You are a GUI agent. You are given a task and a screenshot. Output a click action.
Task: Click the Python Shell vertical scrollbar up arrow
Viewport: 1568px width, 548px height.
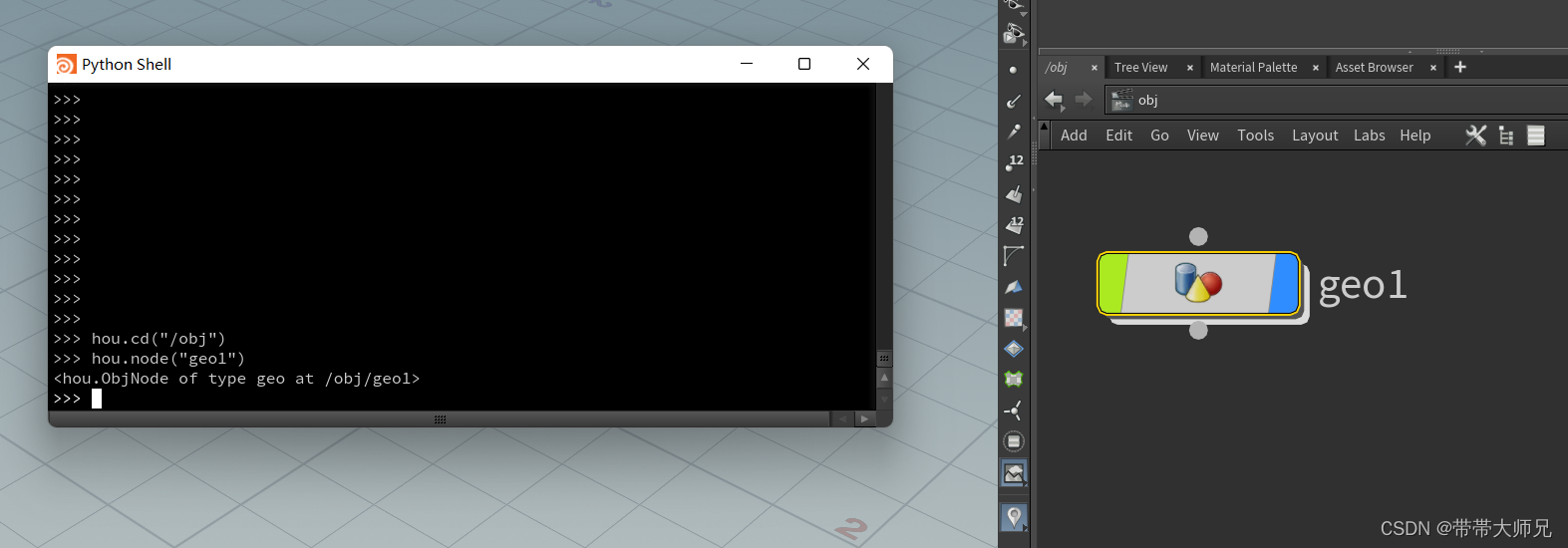click(883, 378)
